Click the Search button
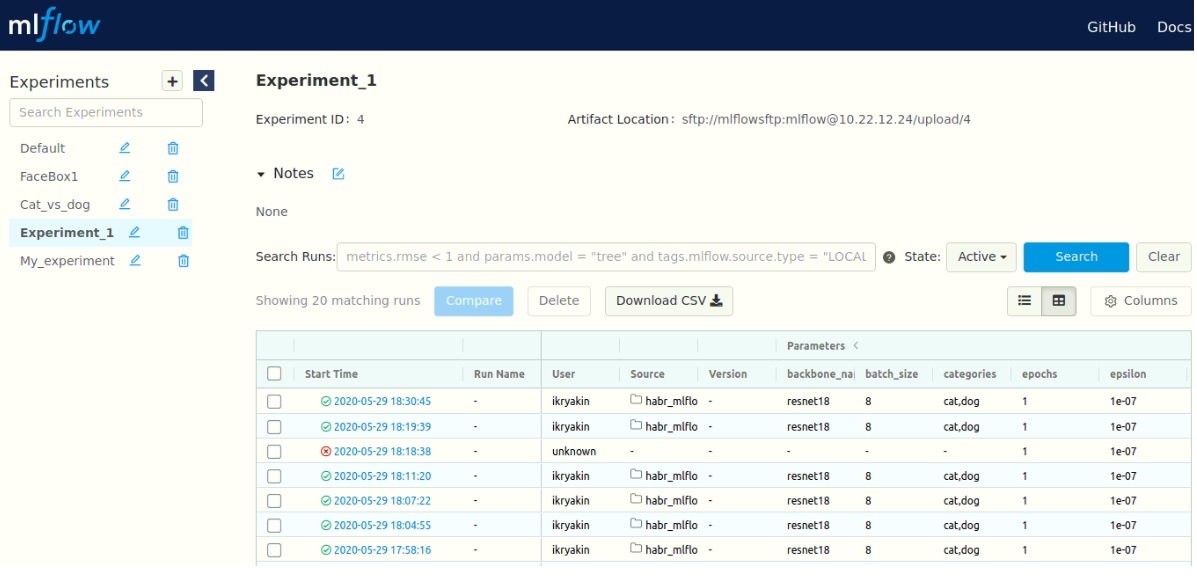1197x578 pixels. [x=1076, y=257]
